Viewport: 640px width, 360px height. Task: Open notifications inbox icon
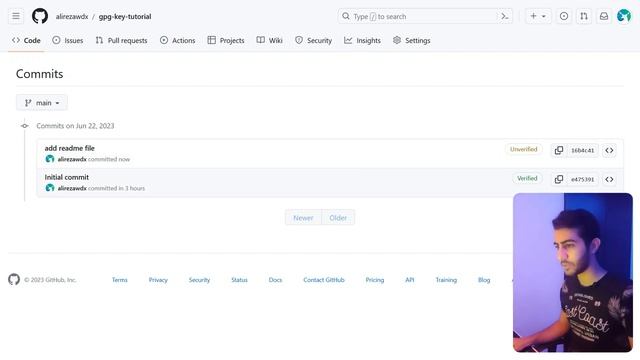[604, 16]
